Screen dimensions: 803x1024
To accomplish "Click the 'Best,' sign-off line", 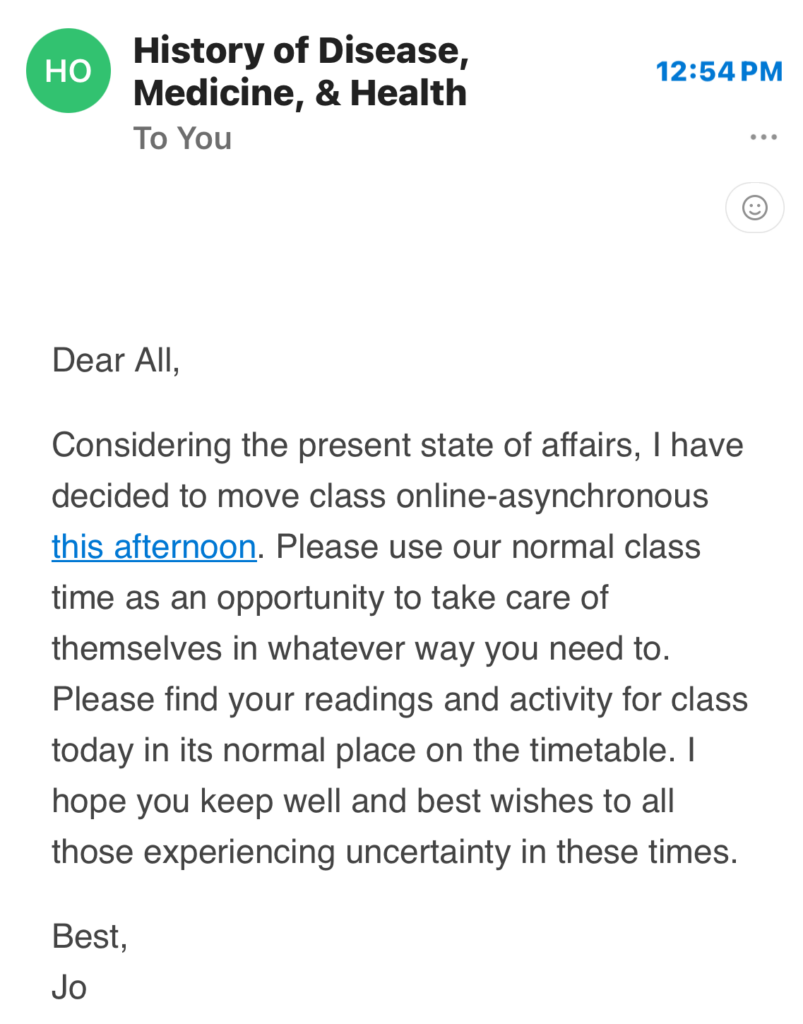I will coord(90,936).
